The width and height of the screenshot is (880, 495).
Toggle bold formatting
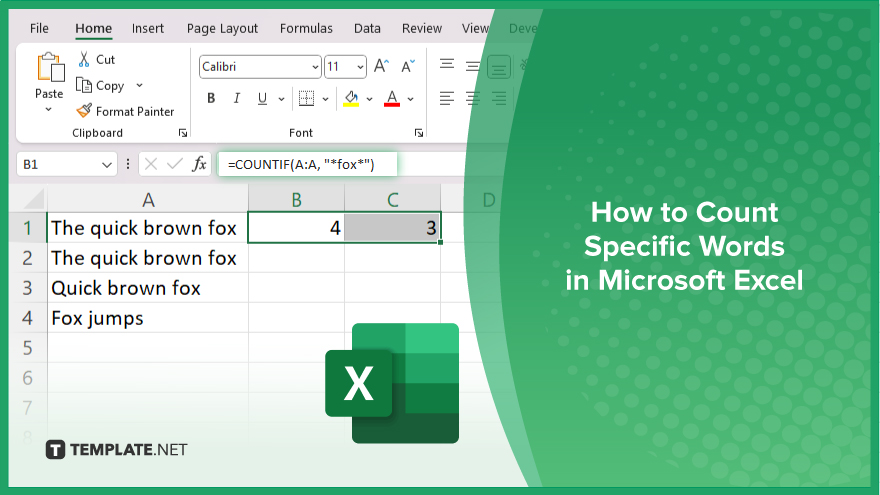[211, 98]
